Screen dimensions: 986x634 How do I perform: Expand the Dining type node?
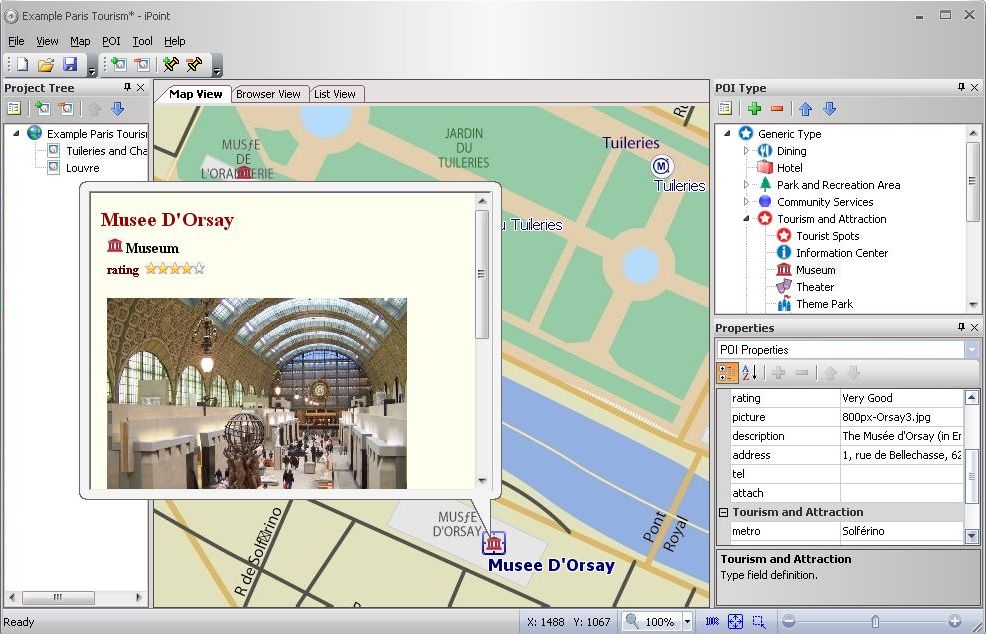click(746, 151)
